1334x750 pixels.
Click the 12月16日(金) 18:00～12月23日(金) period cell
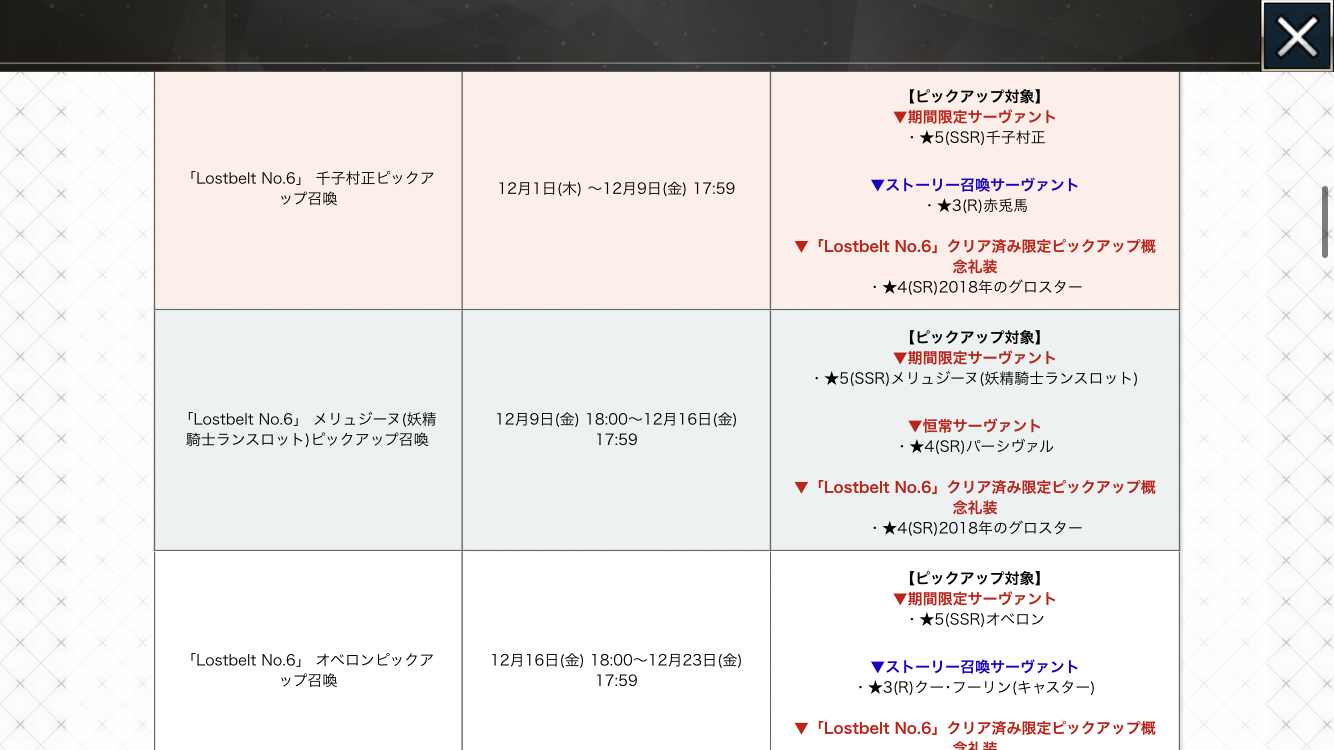point(616,670)
